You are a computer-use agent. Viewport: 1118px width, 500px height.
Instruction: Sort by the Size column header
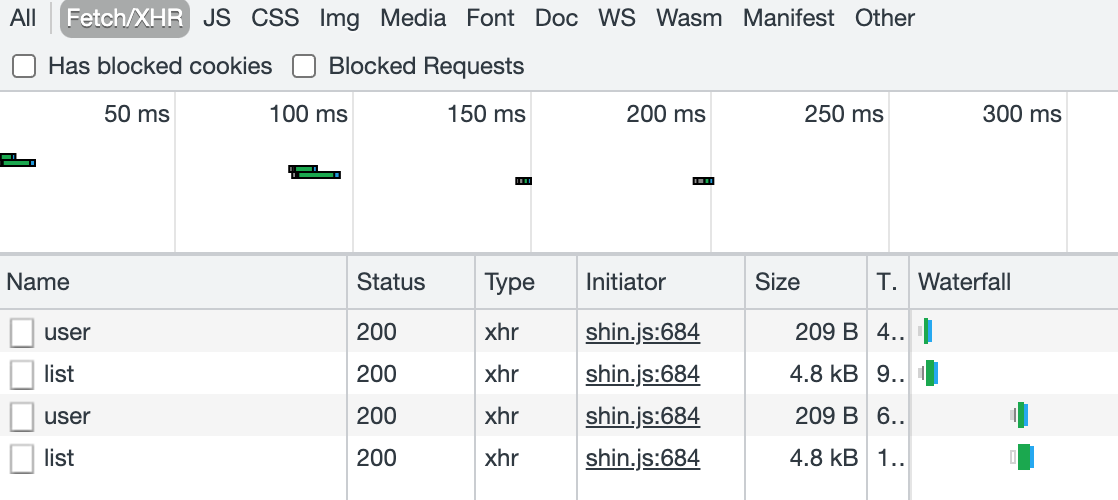(x=777, y=282)
